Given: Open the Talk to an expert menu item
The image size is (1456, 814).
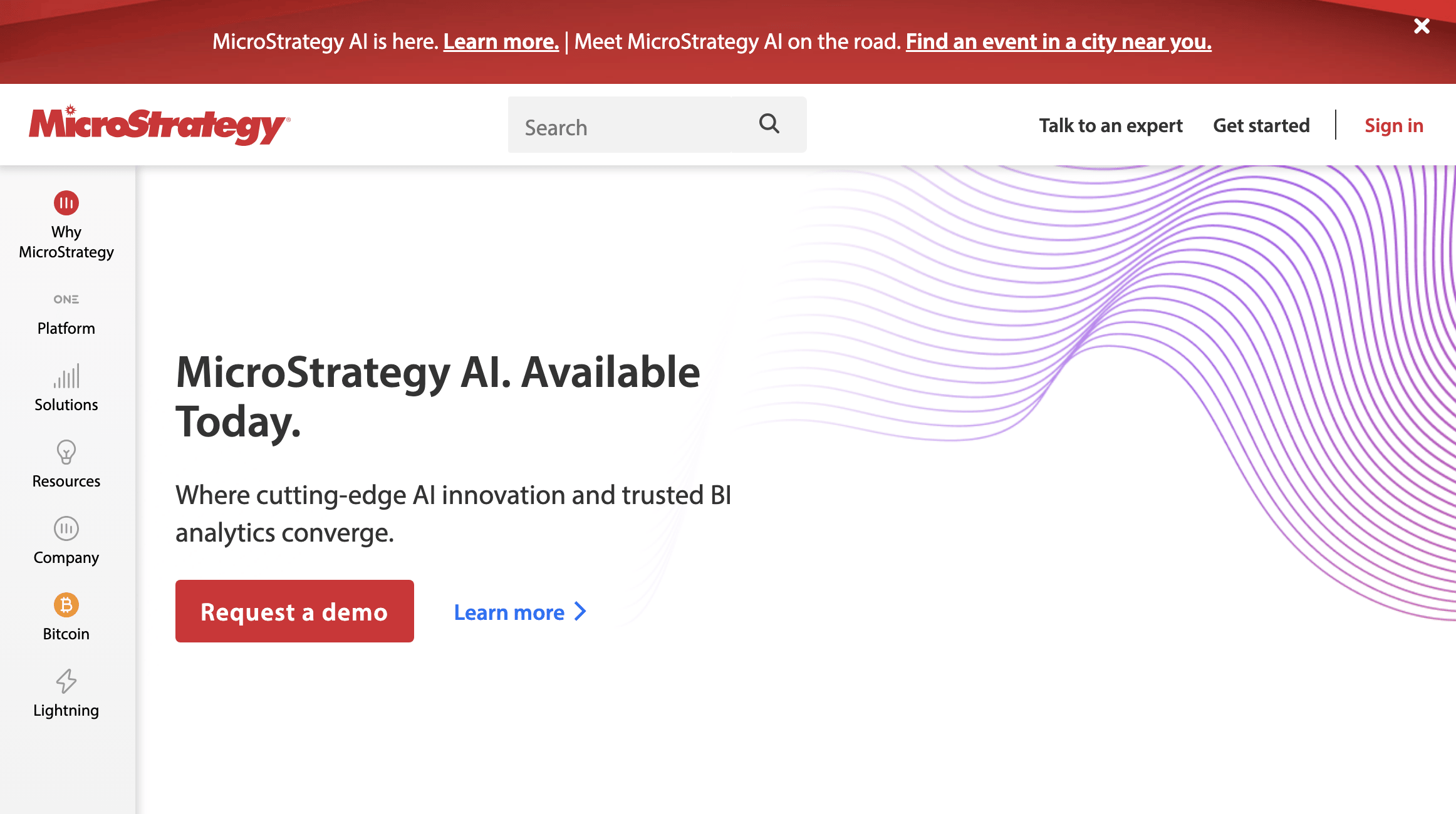Looking at the screenshot, I should coord(1111,125).
